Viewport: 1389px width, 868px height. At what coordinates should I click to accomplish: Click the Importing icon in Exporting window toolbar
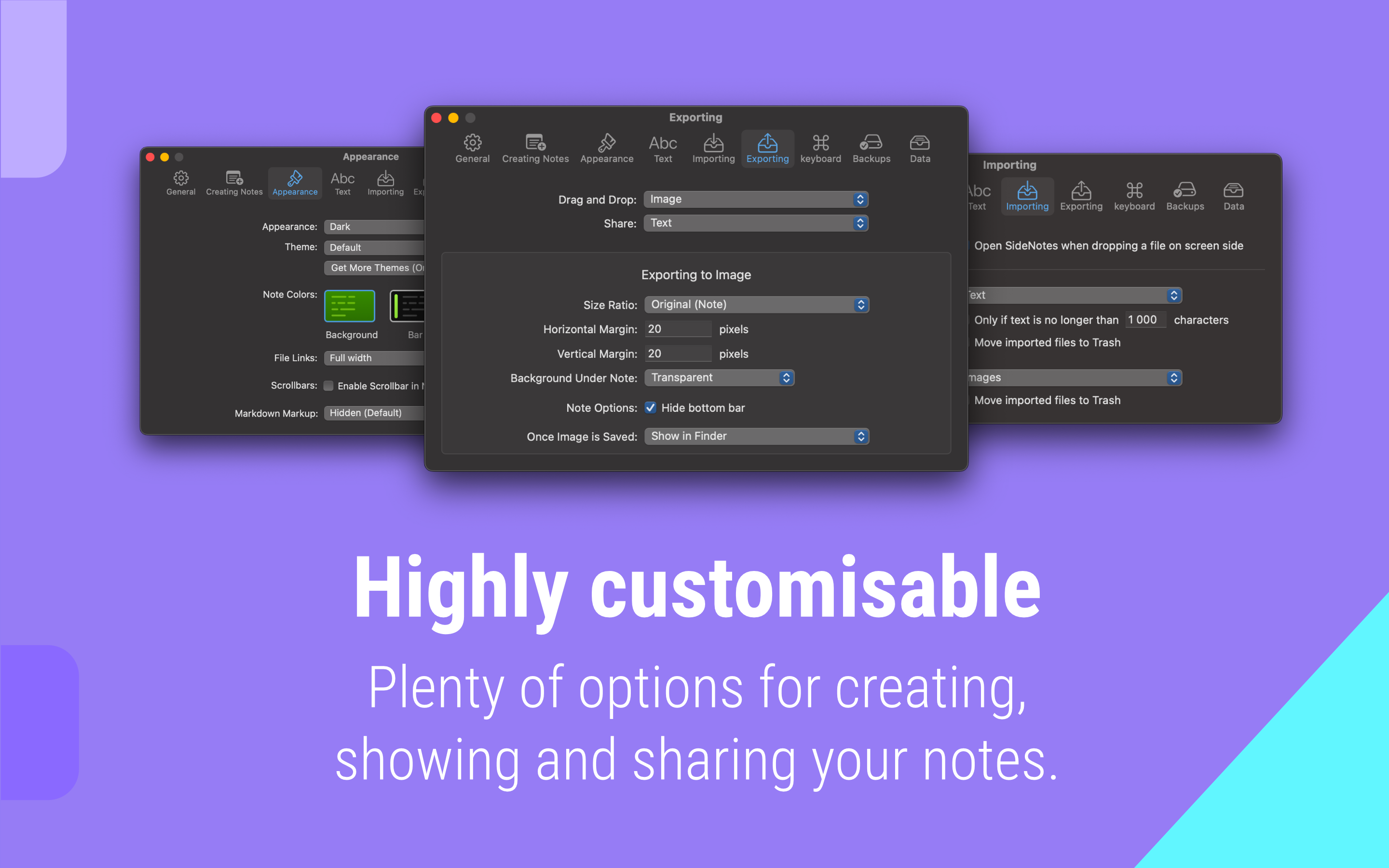click(x=713, y=148)
